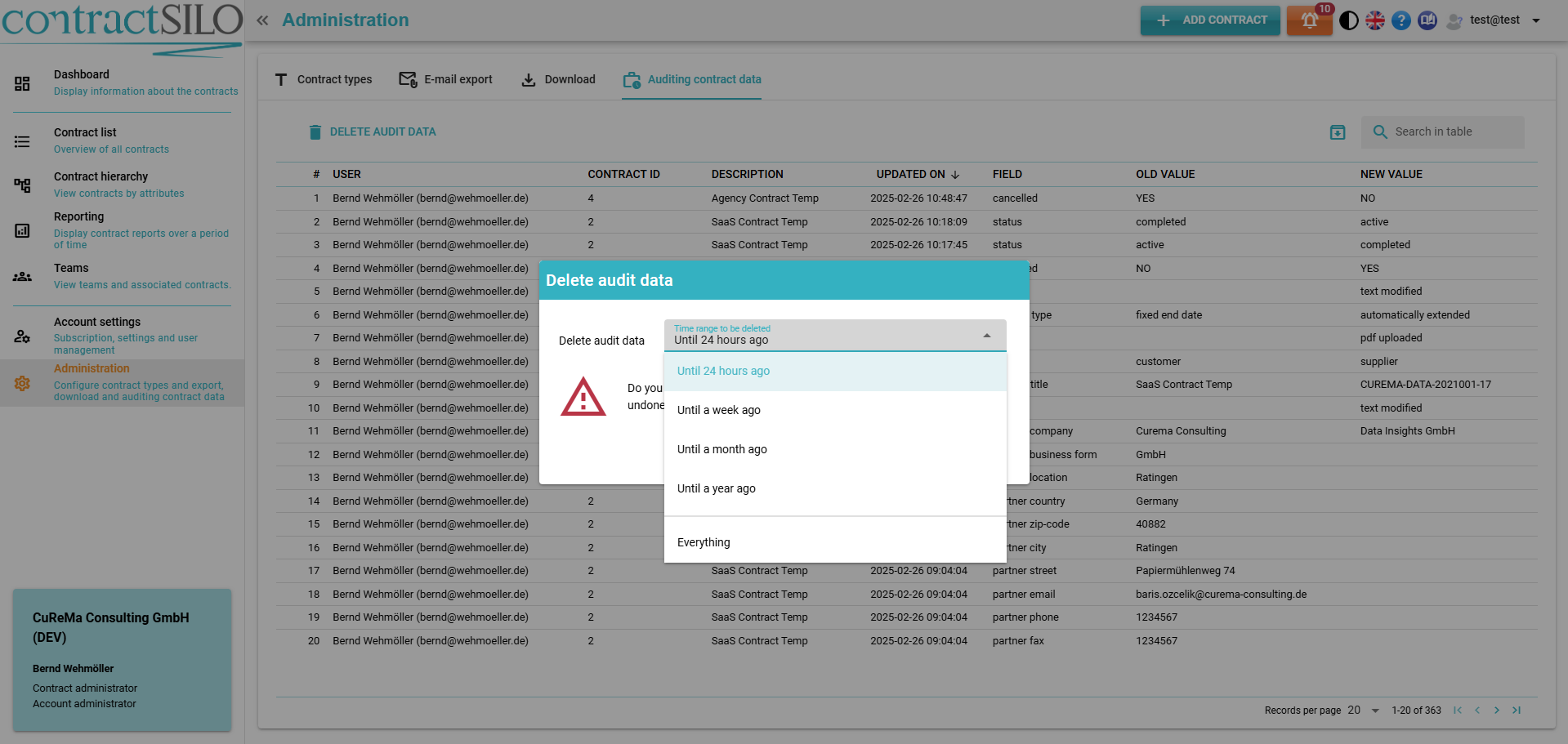Collapse the time range dropdown arrow

pyautogui.click(x=986, y=336)
